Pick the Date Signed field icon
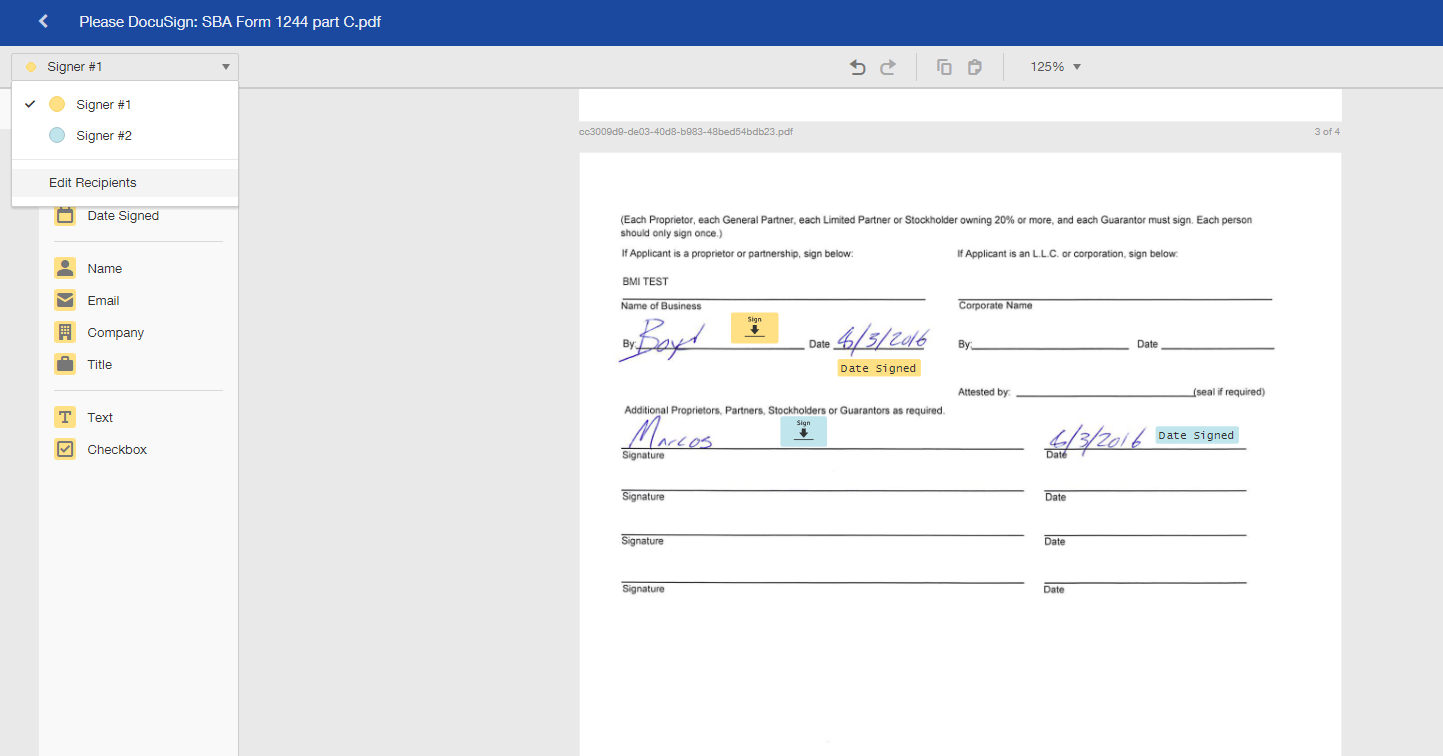 click(x=65, y=215)
